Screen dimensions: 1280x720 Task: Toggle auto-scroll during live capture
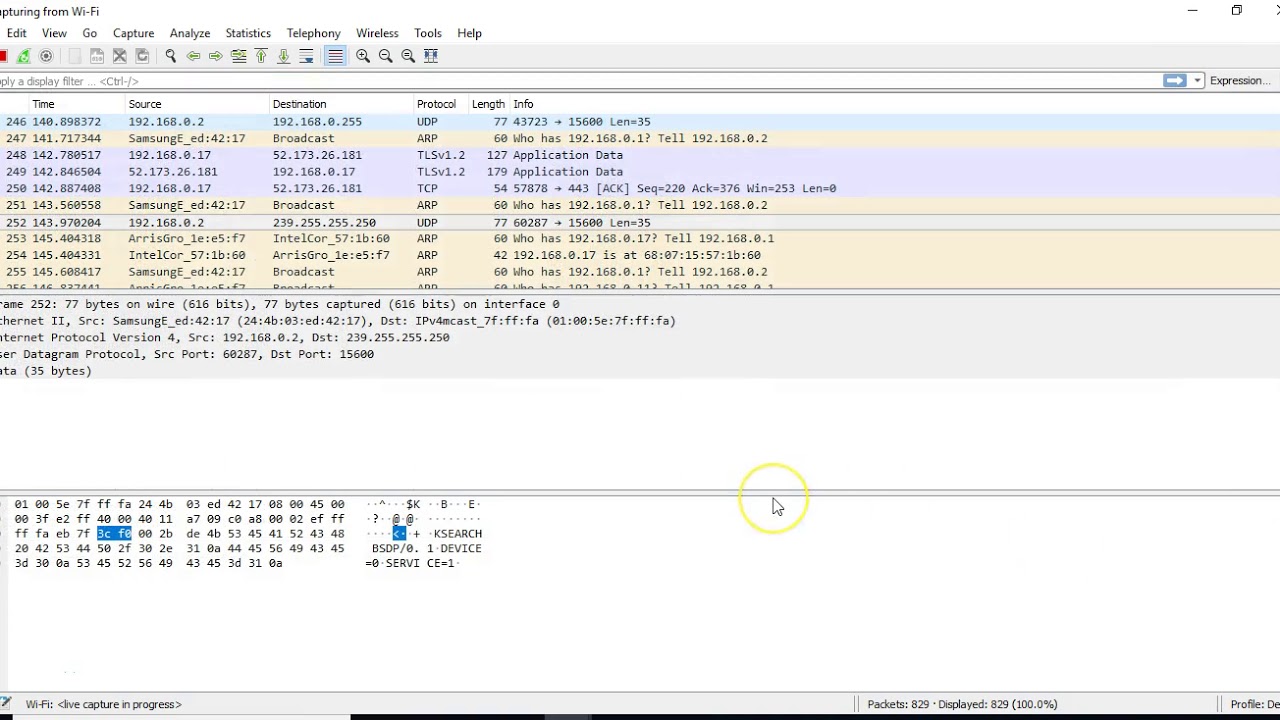point(306,56)
